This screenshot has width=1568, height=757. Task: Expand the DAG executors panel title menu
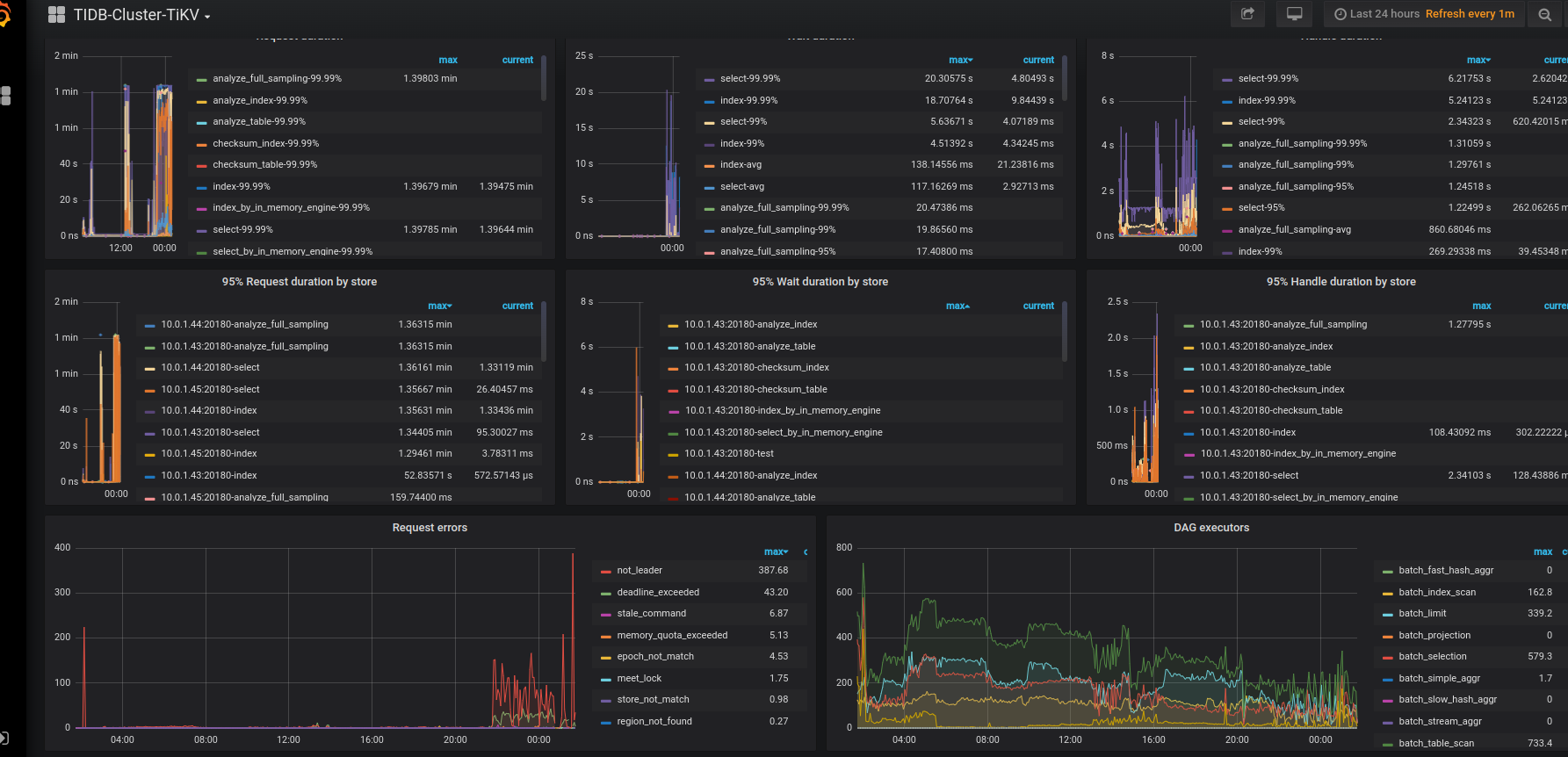pos(1210,528)
